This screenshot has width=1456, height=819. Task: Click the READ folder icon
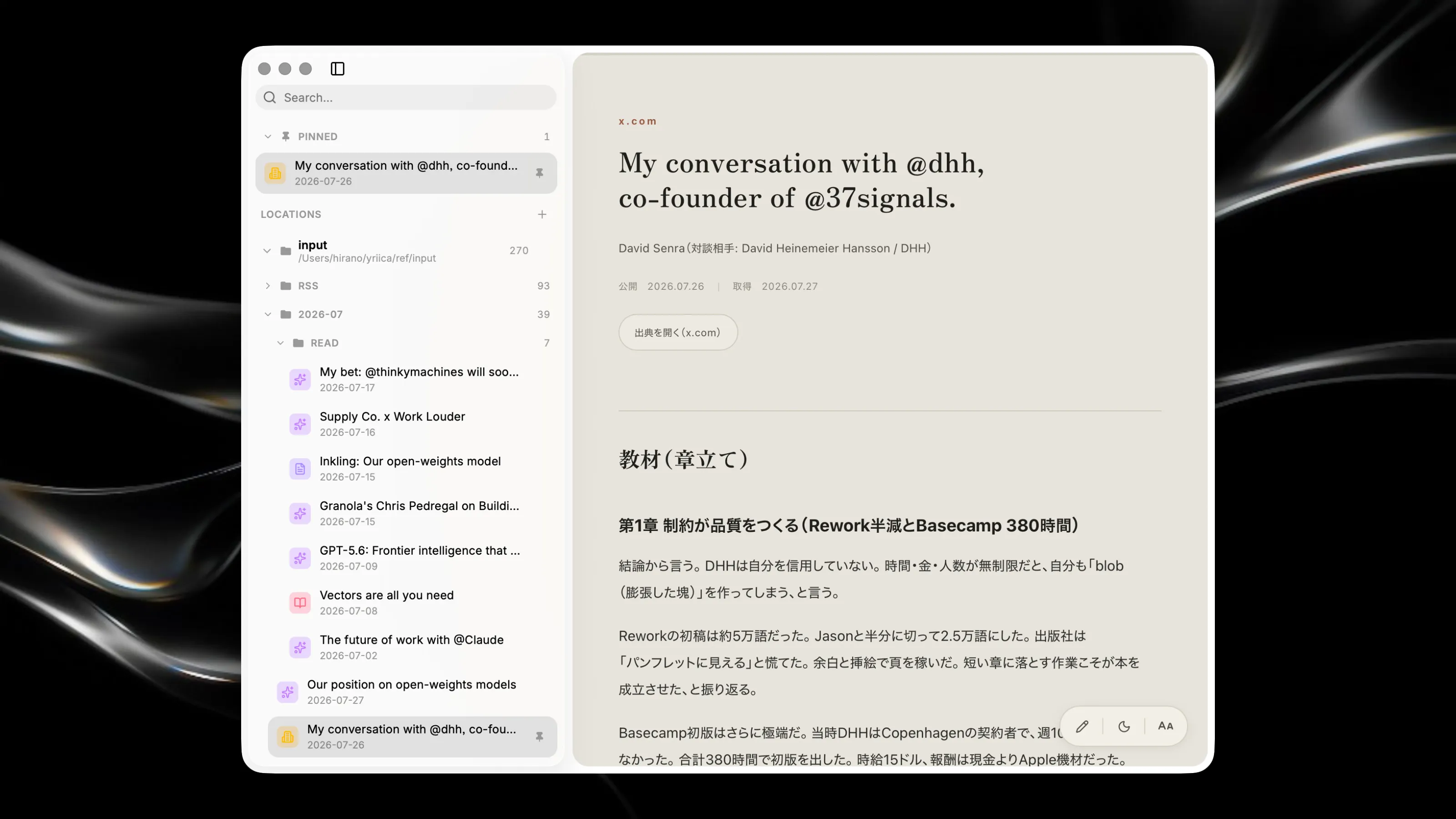click(298, 343)
